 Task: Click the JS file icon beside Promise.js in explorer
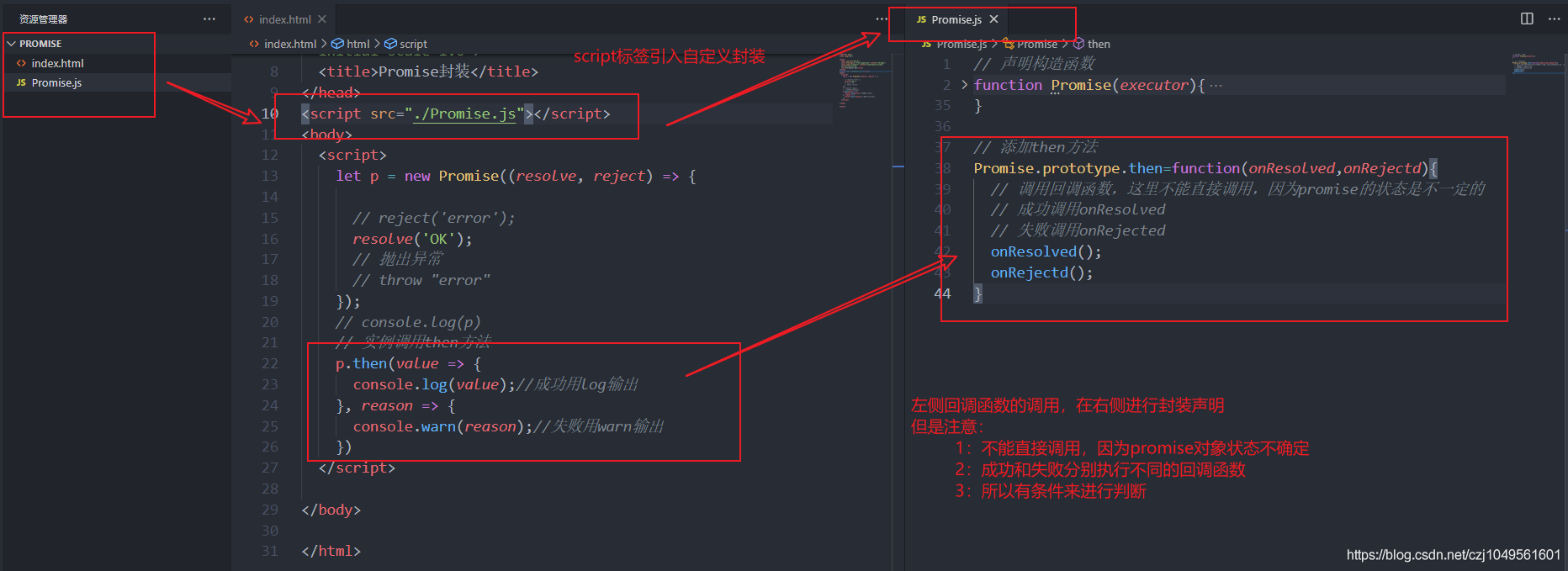point(21,82)
